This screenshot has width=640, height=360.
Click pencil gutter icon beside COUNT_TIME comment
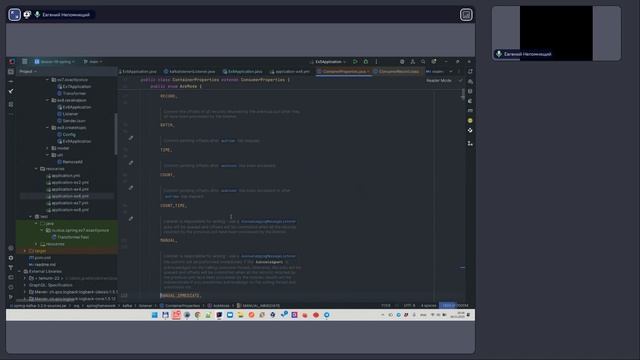click(x=131, y=188)
